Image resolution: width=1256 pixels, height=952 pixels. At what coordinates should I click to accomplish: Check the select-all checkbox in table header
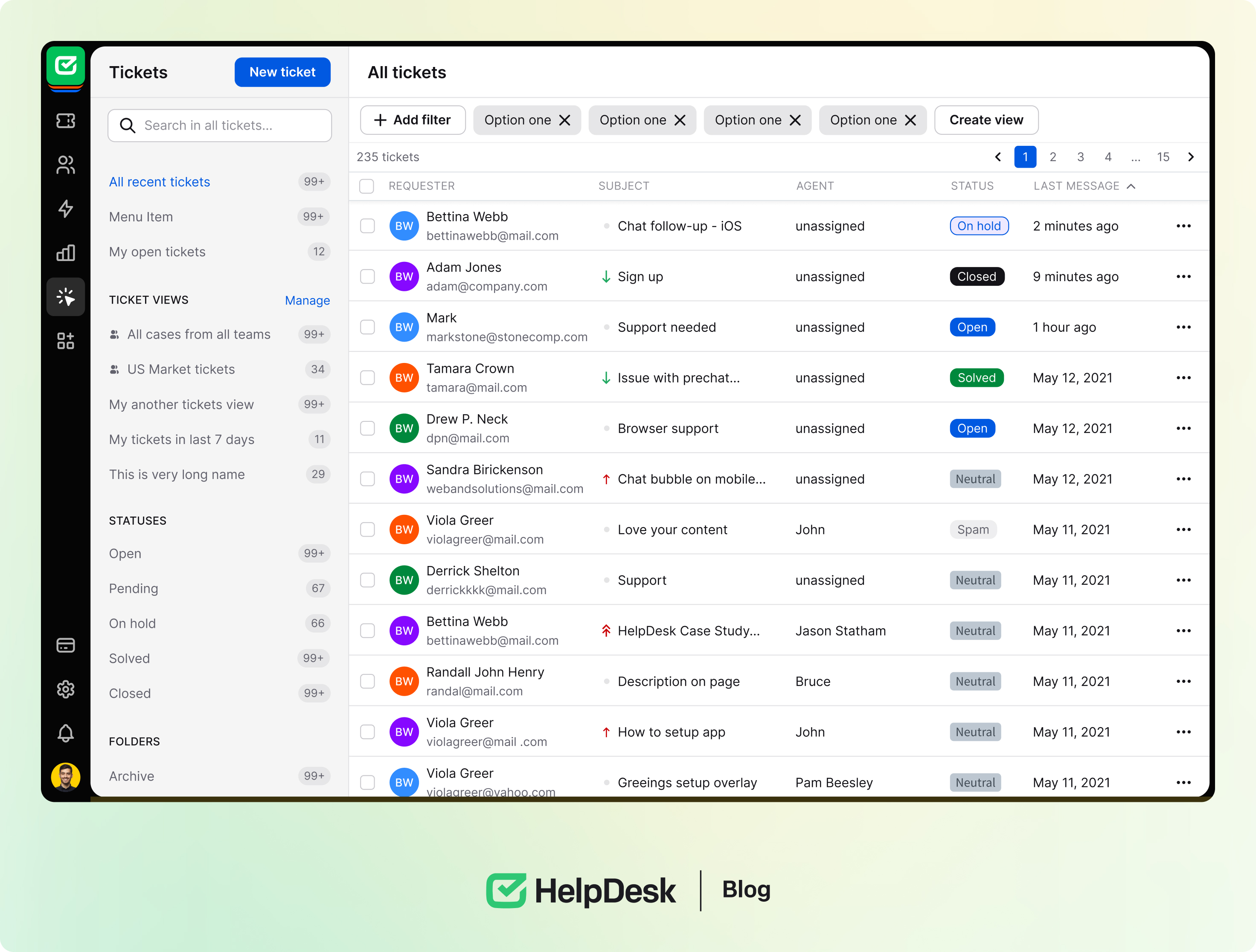pyautogui.click(x=367, y=186)
